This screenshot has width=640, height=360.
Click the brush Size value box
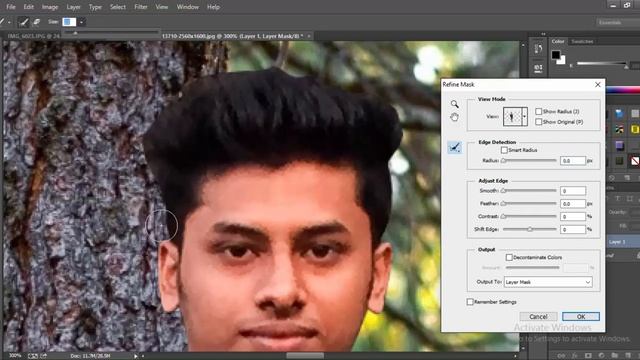[x=69, y=22]
